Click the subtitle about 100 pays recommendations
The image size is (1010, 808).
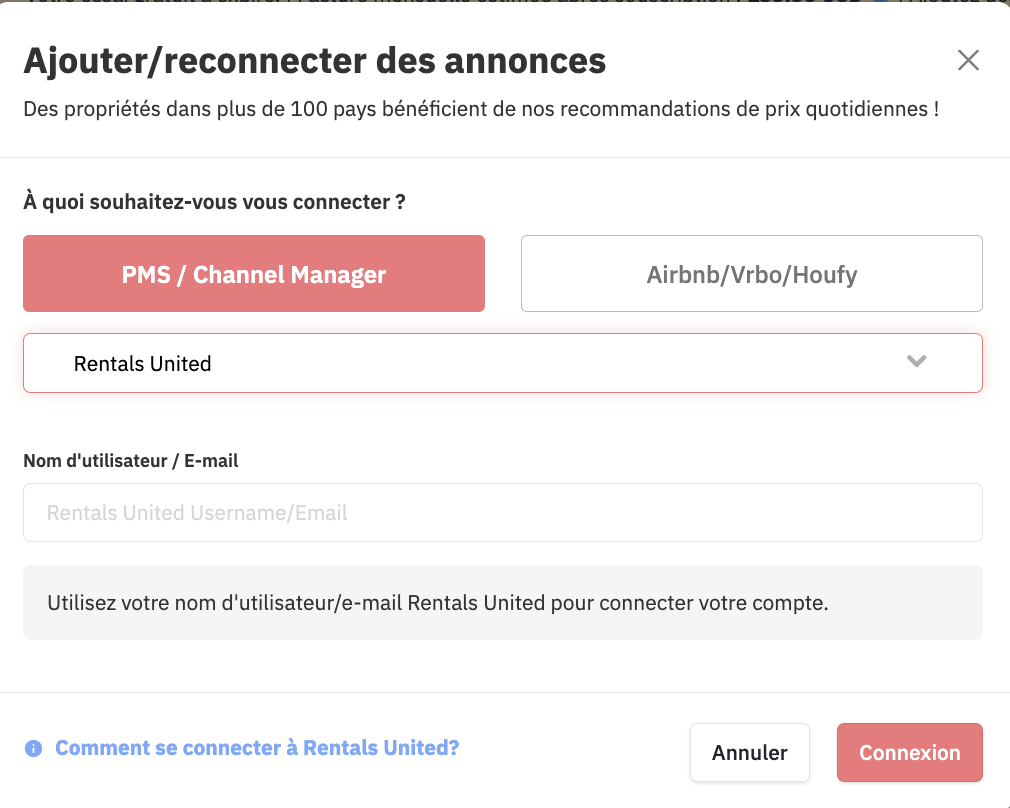click(x=481, y=109)
